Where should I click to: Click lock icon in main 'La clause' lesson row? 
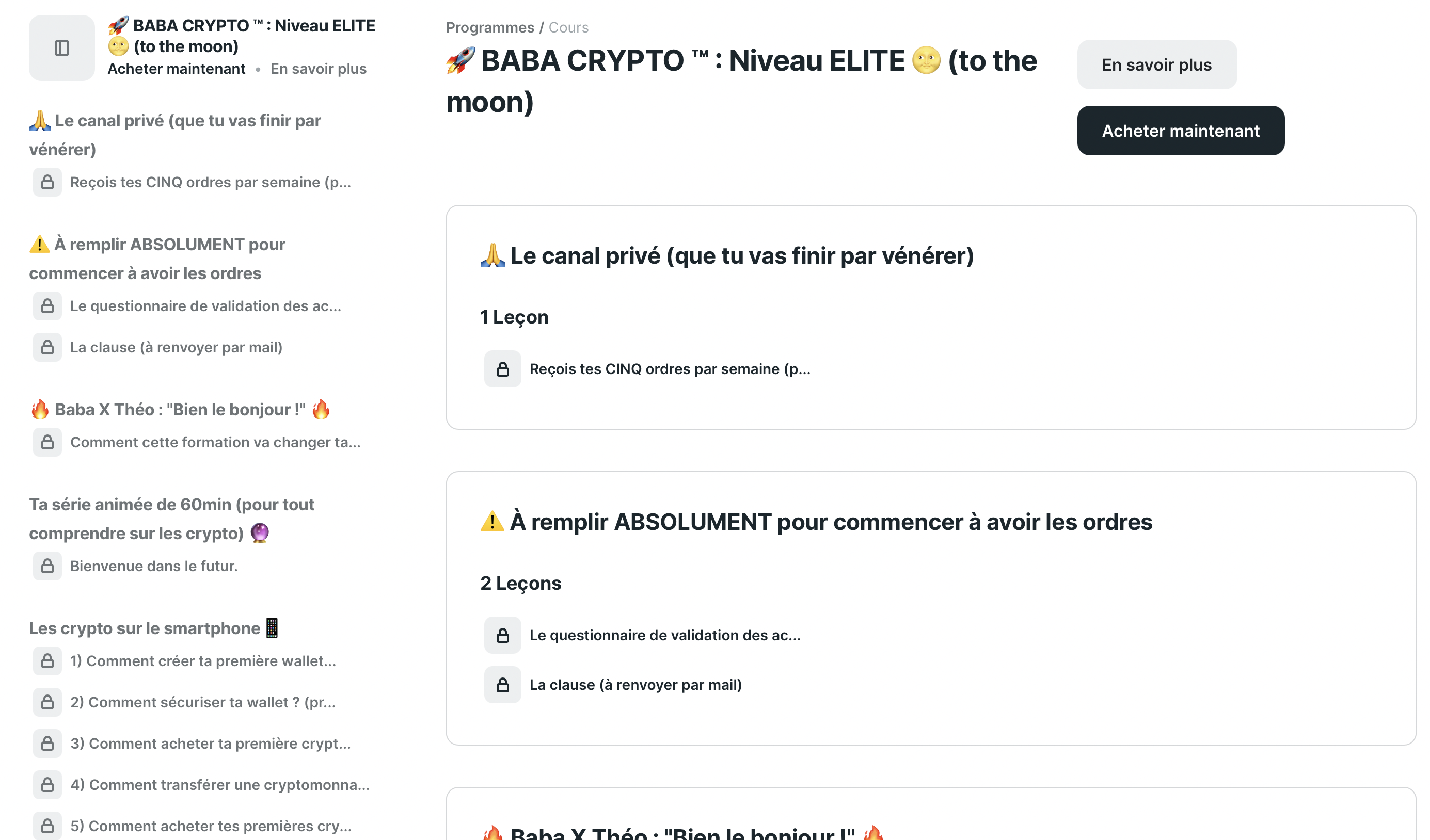tap(502, 685)
